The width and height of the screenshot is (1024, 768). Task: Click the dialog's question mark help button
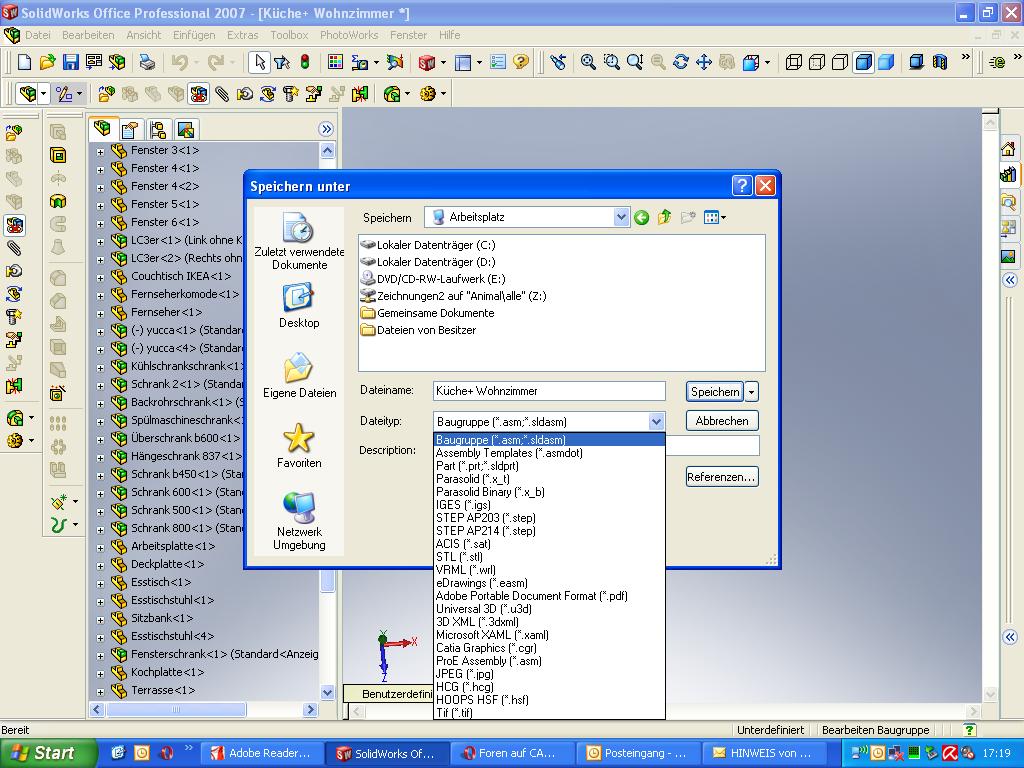click(742, 186)
